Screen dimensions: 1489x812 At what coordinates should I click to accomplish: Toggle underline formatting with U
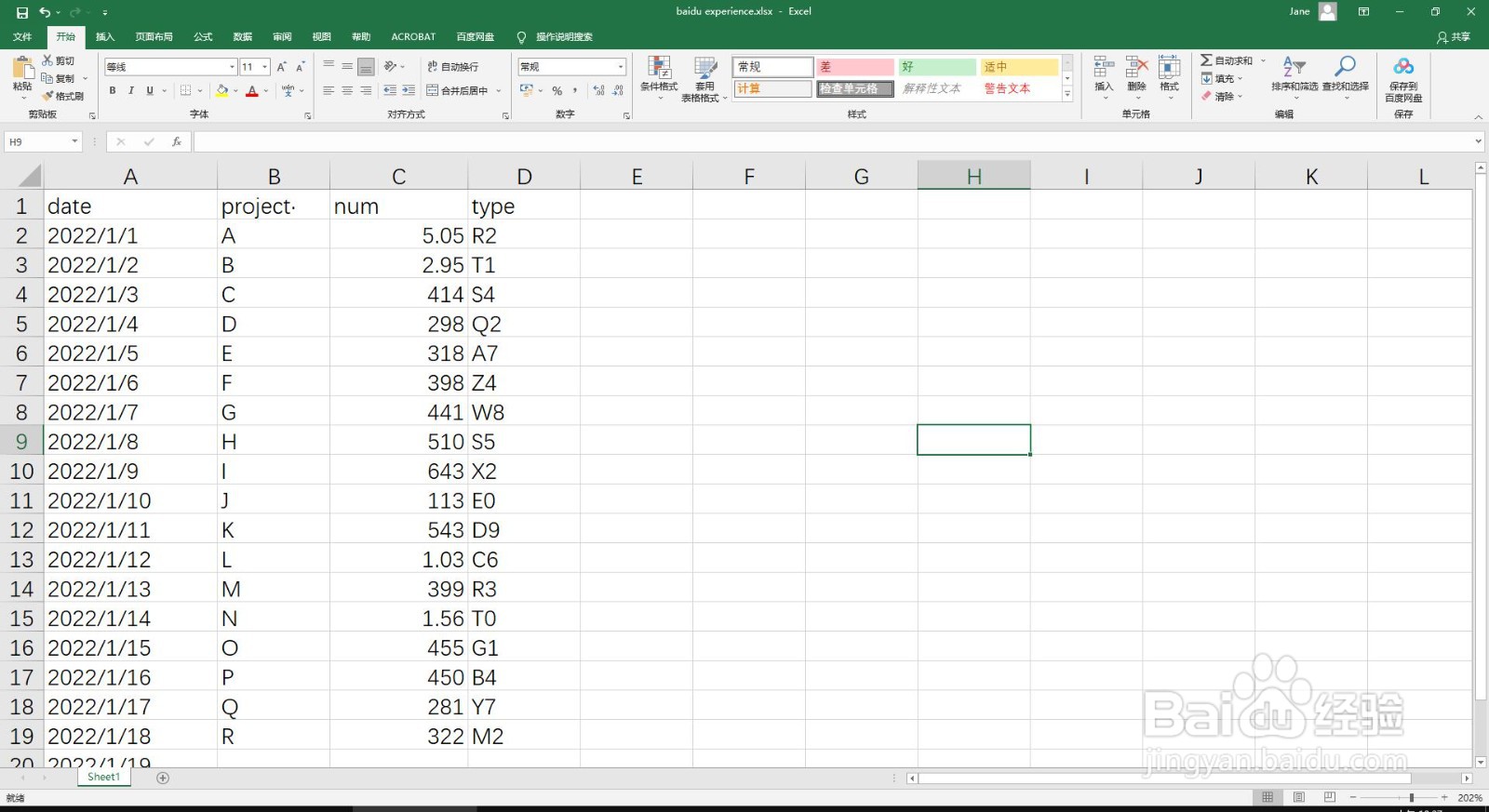[x=150, y=90]
